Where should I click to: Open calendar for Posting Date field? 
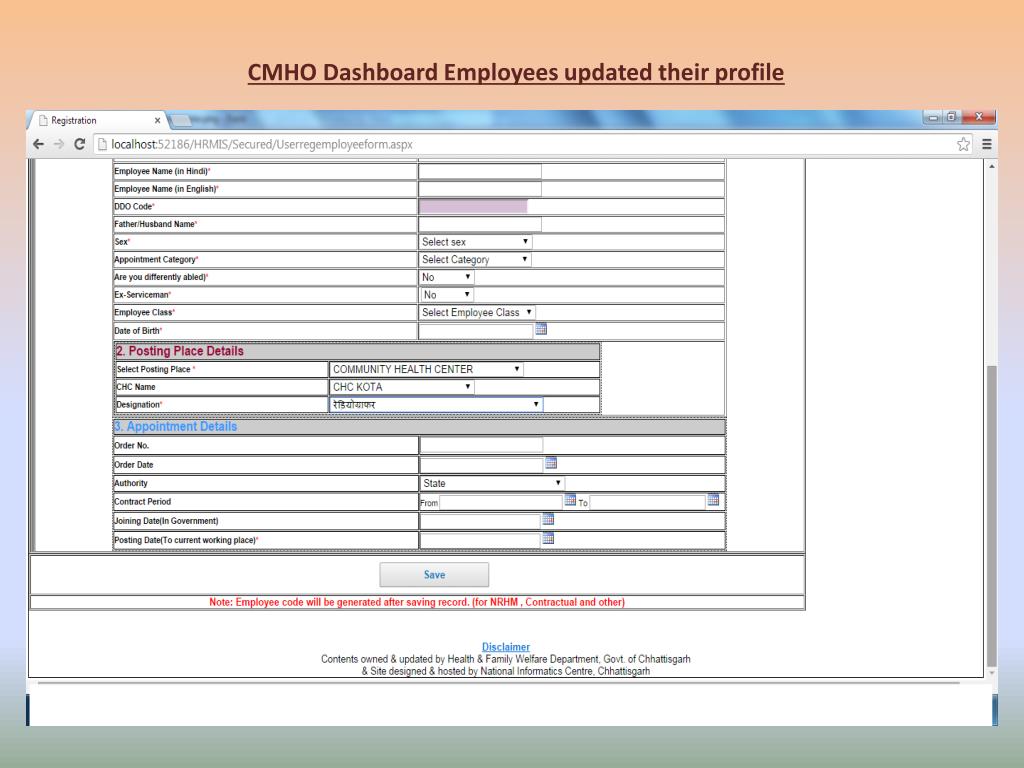[x=548, y=538]
